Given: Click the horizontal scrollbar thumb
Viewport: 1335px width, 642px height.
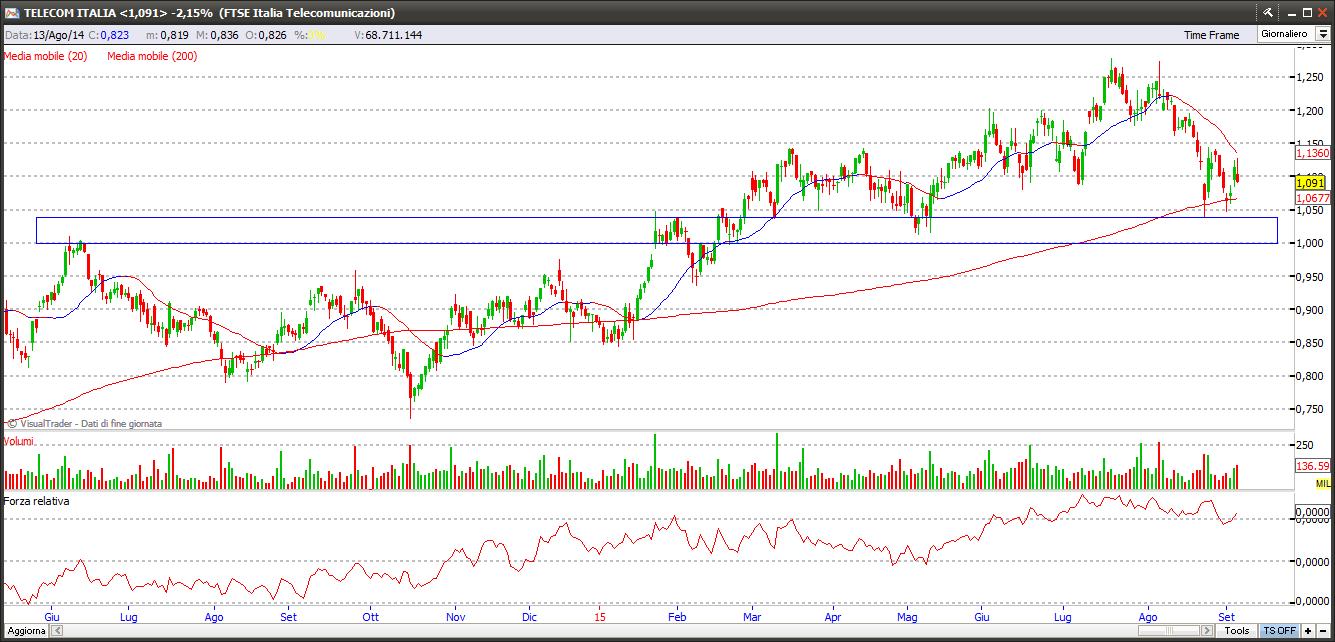Looking at the screenshot, I should (x=1171, y=631).
